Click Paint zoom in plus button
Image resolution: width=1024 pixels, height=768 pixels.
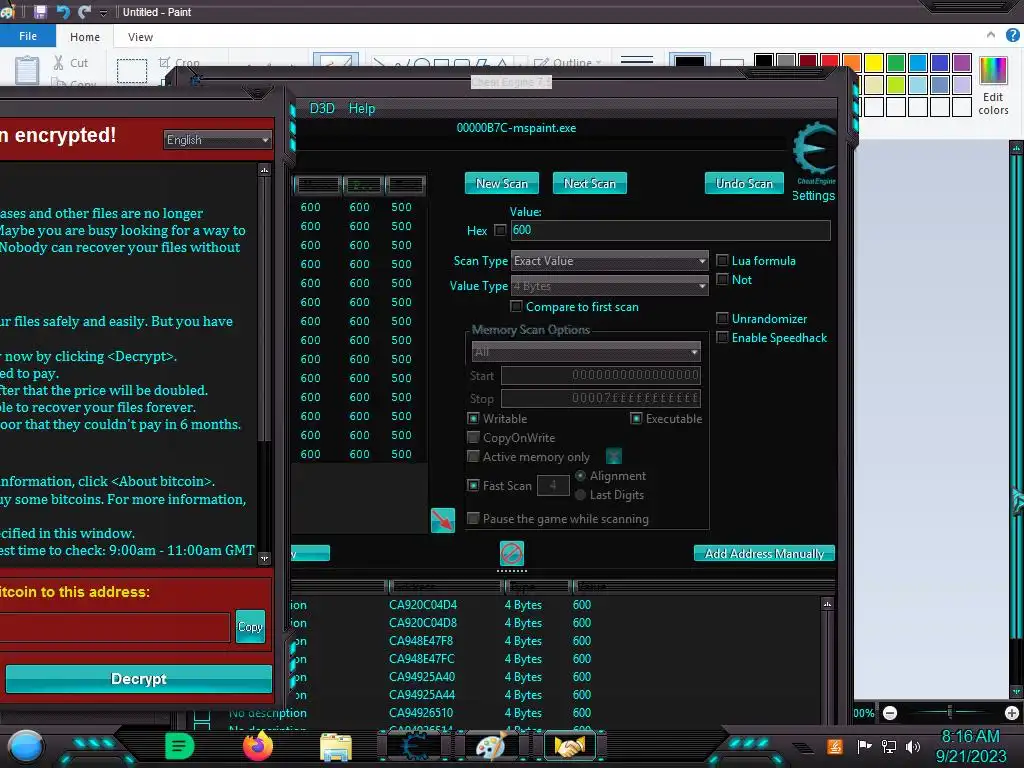(x=1012, y=713)
